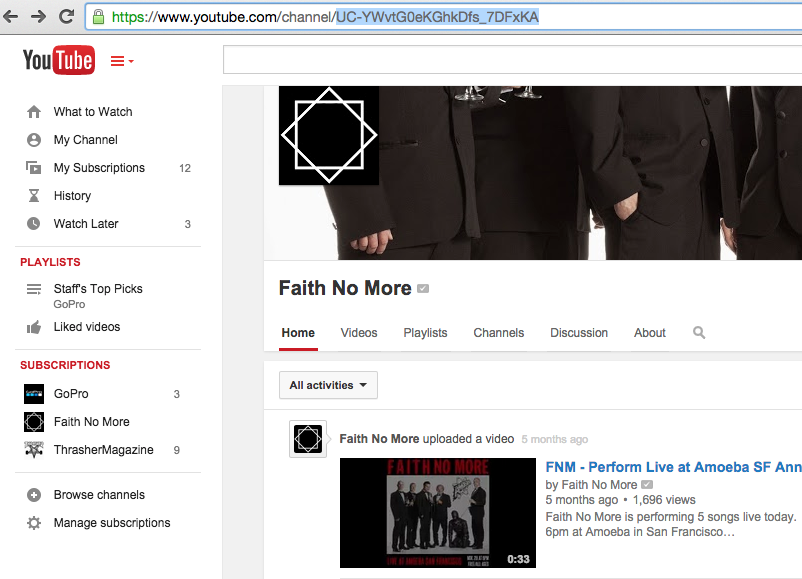This screenshot has width=802, height=579.
Task: Click the Watch Later clock icon
Action: point(34,224)
